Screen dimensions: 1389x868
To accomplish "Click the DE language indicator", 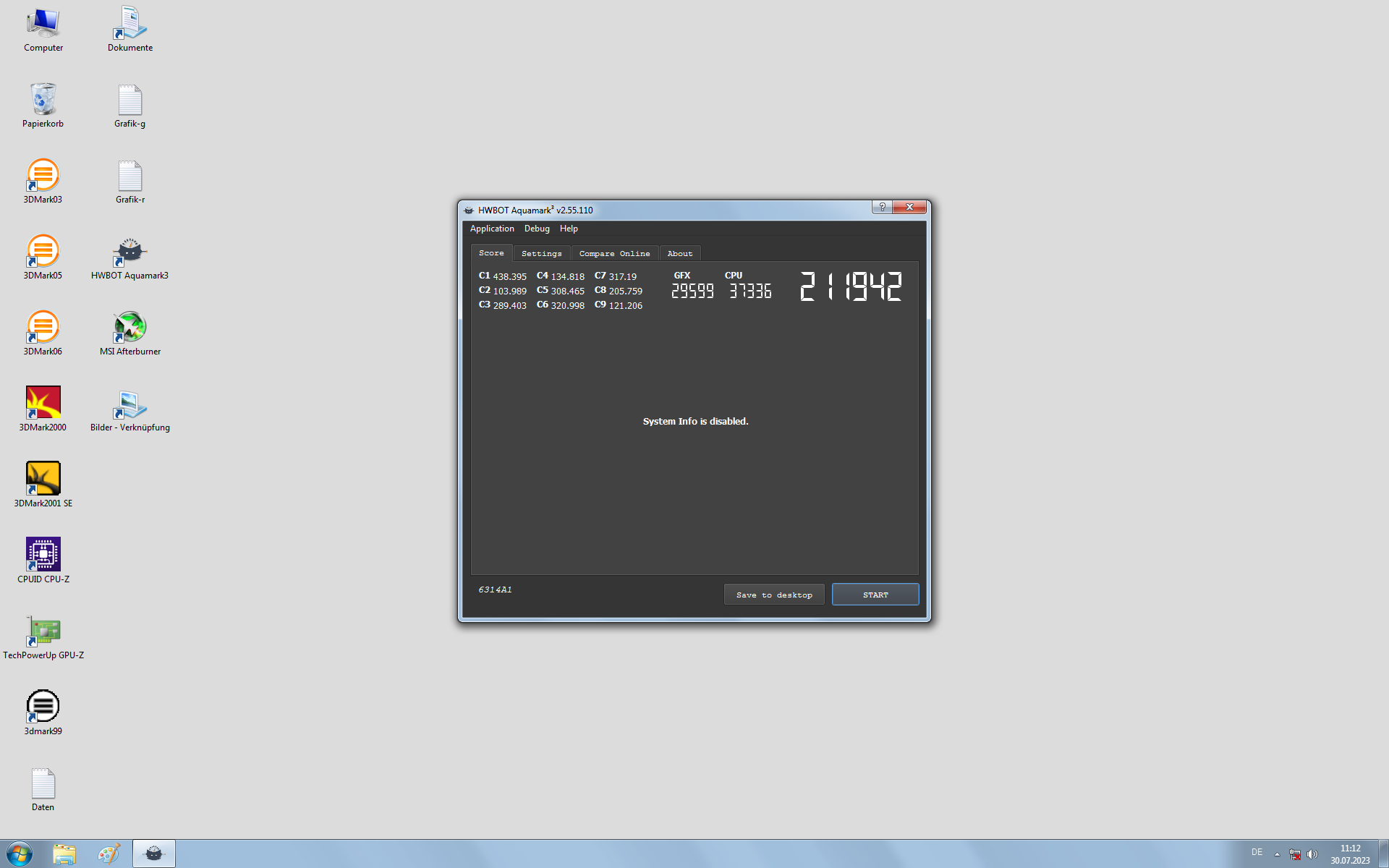I will click(x=1257, y=852).
